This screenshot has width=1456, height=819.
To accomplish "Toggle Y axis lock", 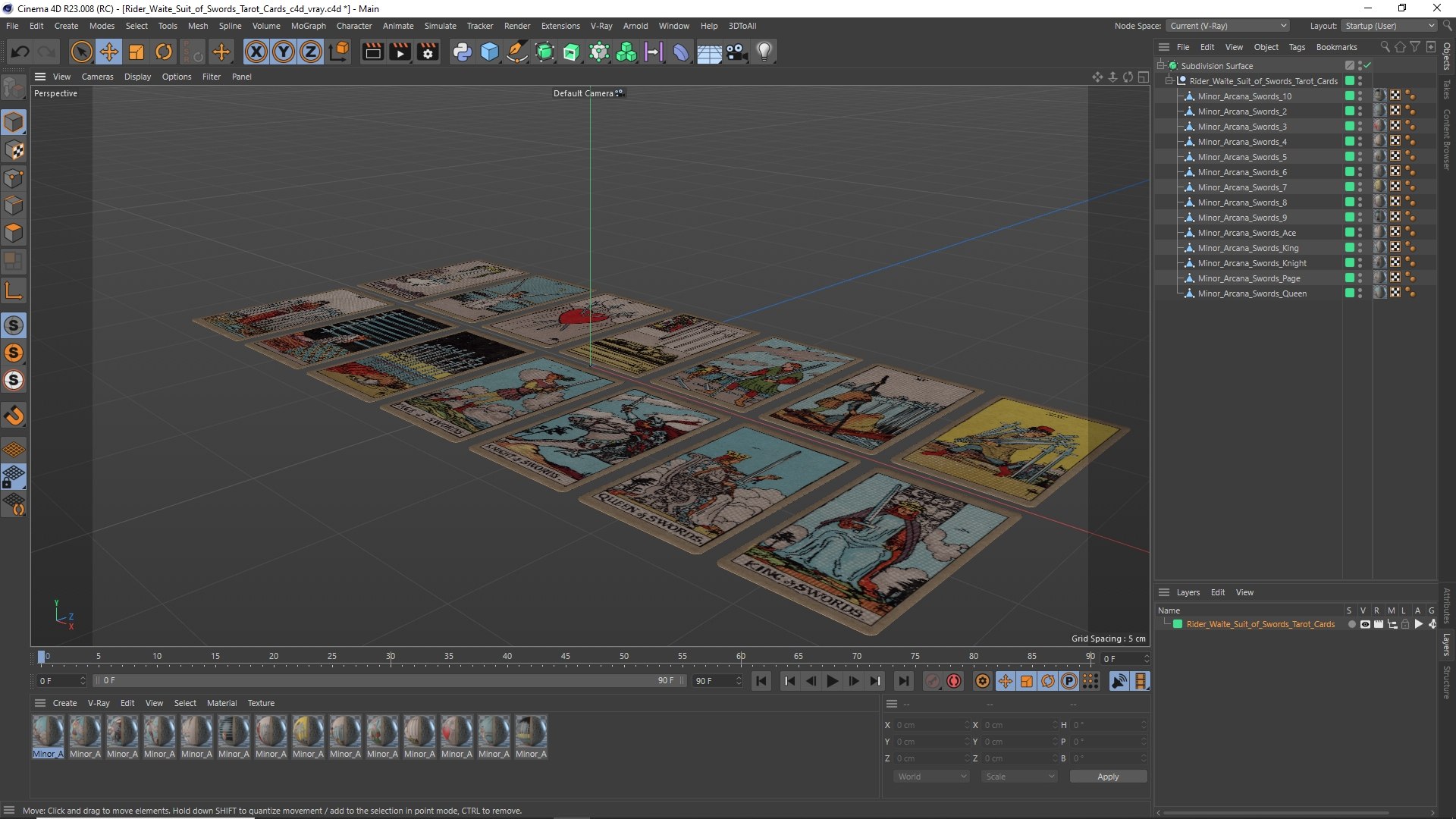I will [284, 52].
